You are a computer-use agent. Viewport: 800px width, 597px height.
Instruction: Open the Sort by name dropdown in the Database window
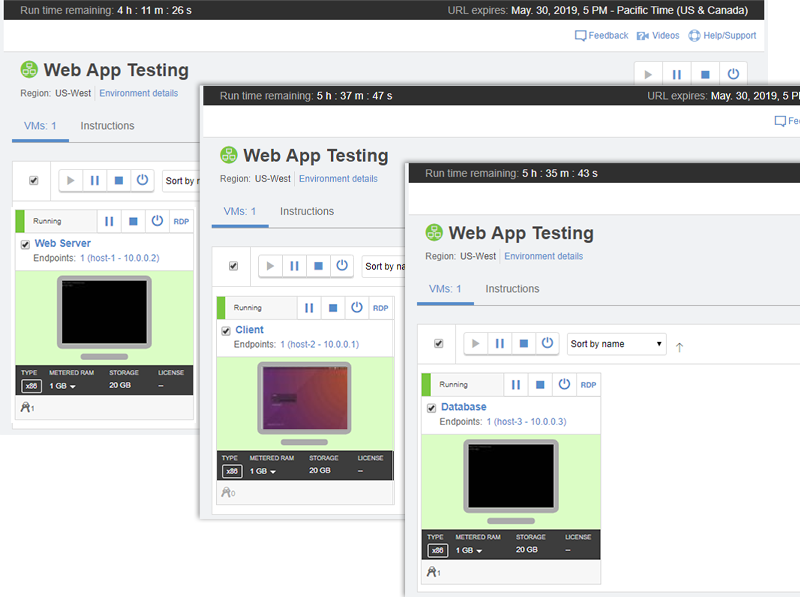[616, 343]
